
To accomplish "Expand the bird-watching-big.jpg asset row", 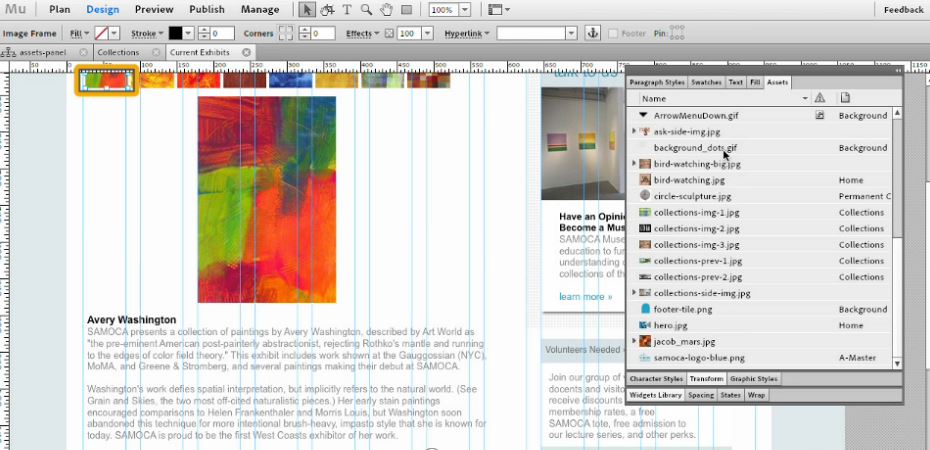I will (x=634, y=163).
